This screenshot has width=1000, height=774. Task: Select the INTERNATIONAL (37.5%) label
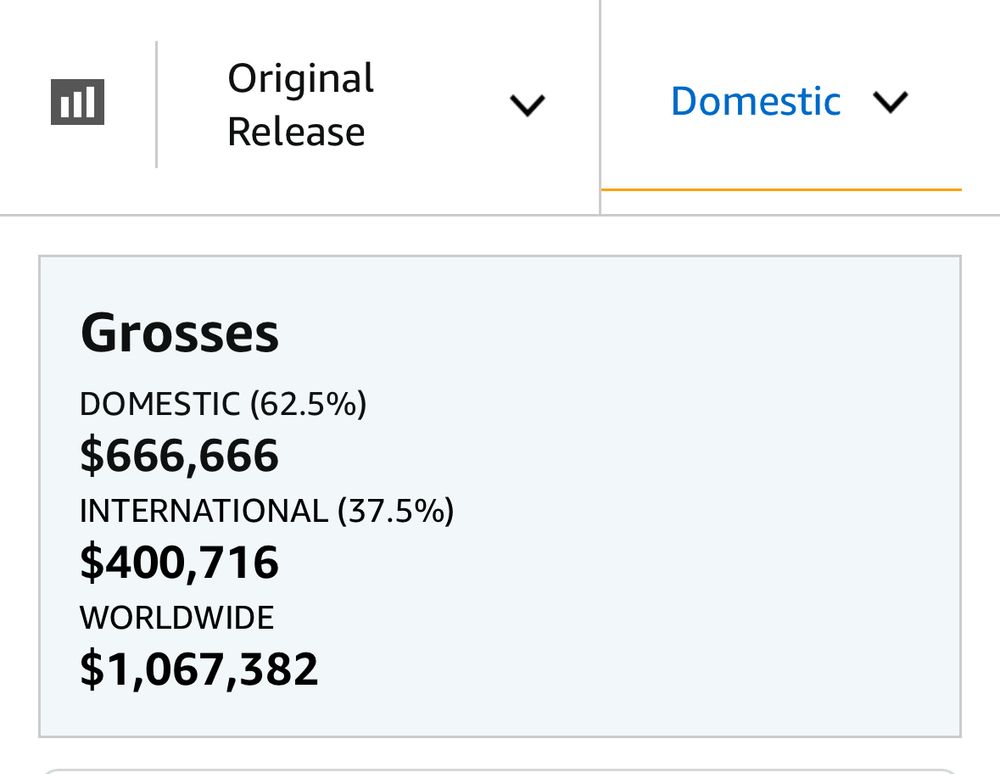pyautogui.click(x=267, y=511)
